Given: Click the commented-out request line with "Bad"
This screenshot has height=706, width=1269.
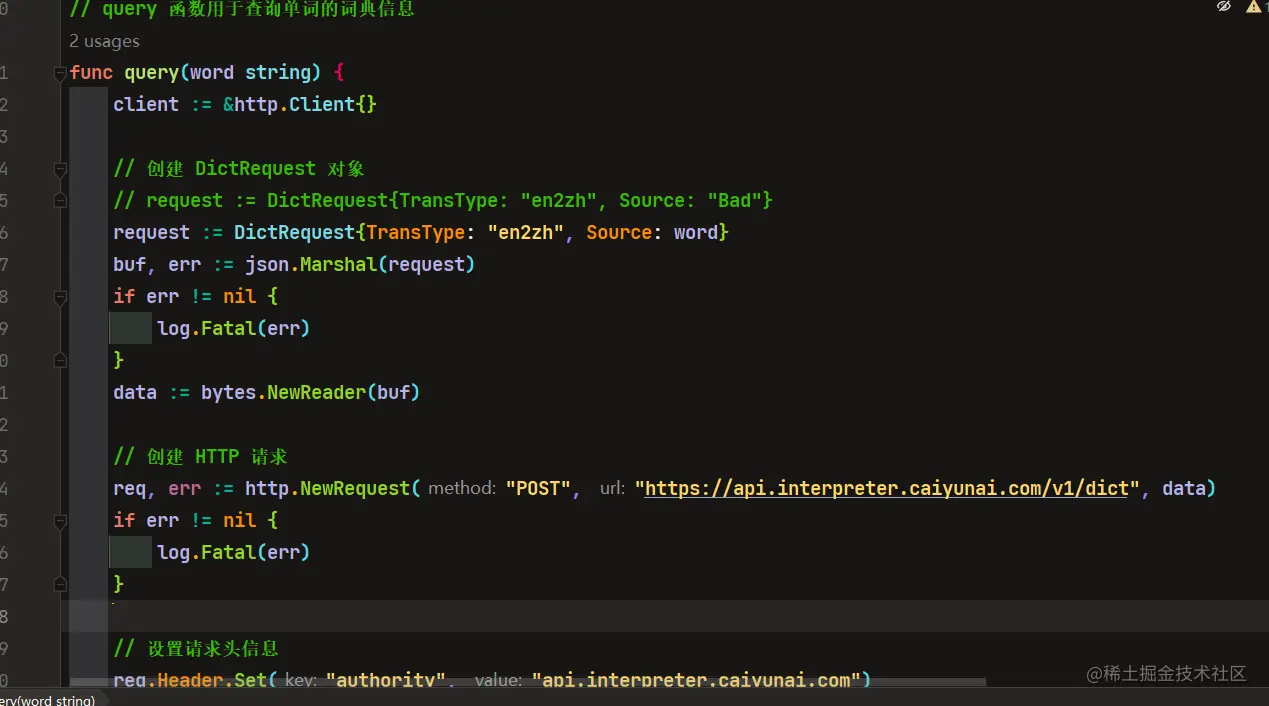Looking at the screenshot, I should pos(443,200).
